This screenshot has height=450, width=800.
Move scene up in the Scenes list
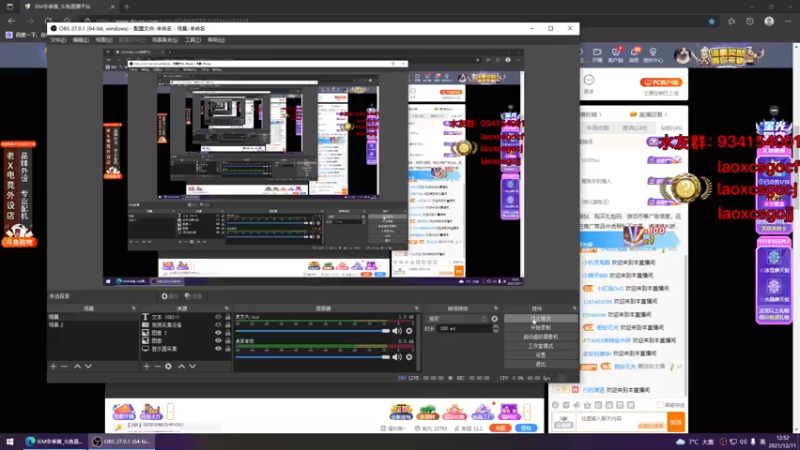click(77, 366)
